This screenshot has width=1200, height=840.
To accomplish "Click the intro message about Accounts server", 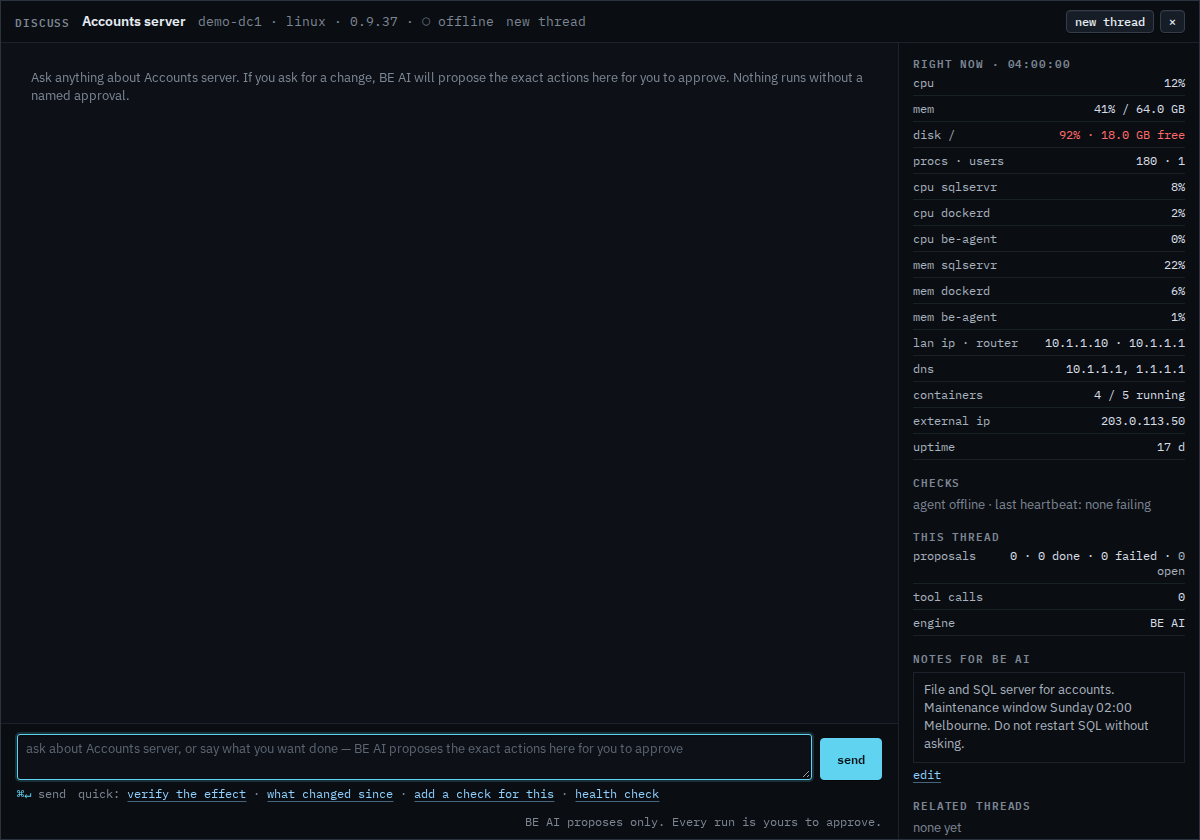I will [447, 87].
